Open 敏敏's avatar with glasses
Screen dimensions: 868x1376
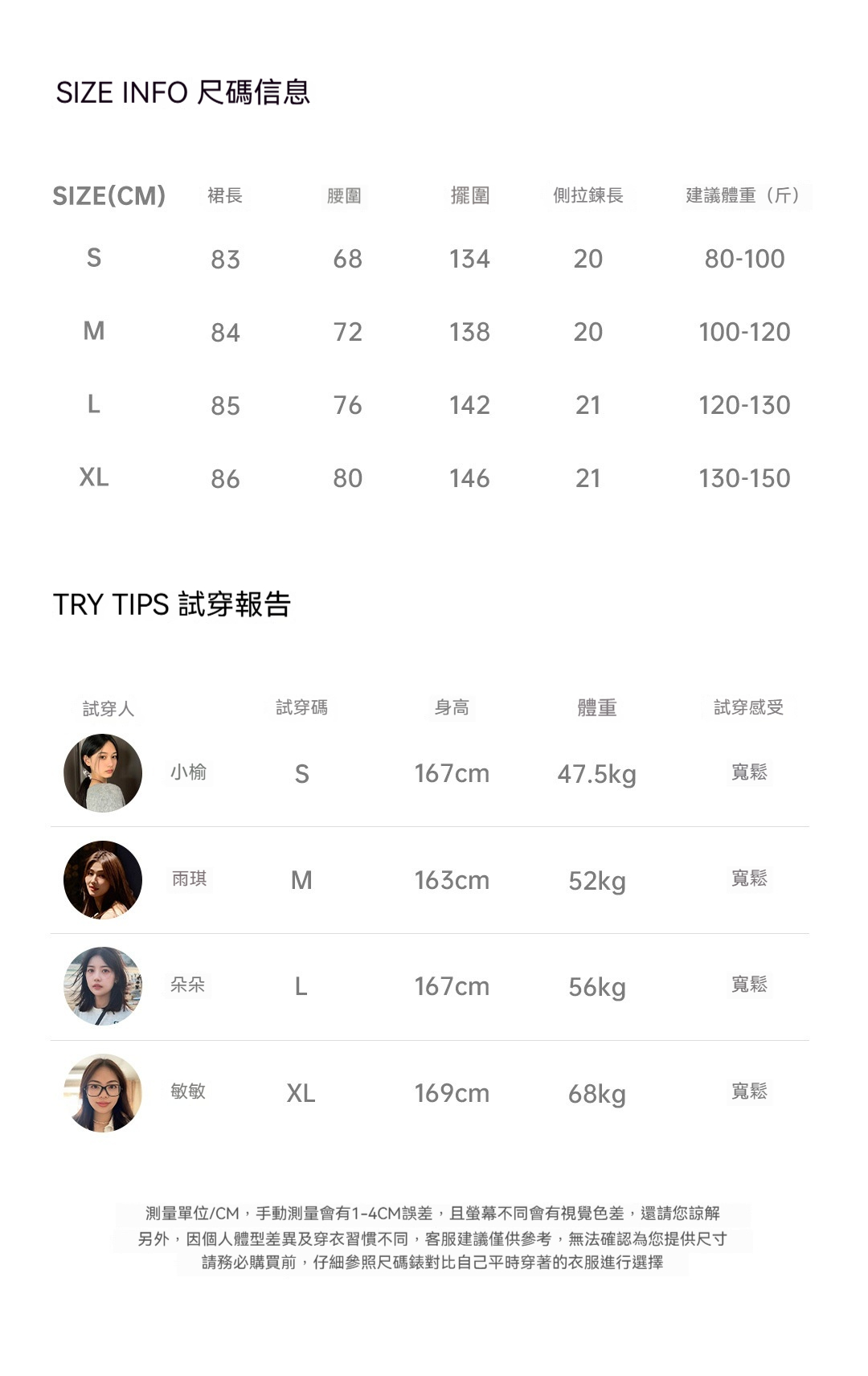click(103, 1093)
